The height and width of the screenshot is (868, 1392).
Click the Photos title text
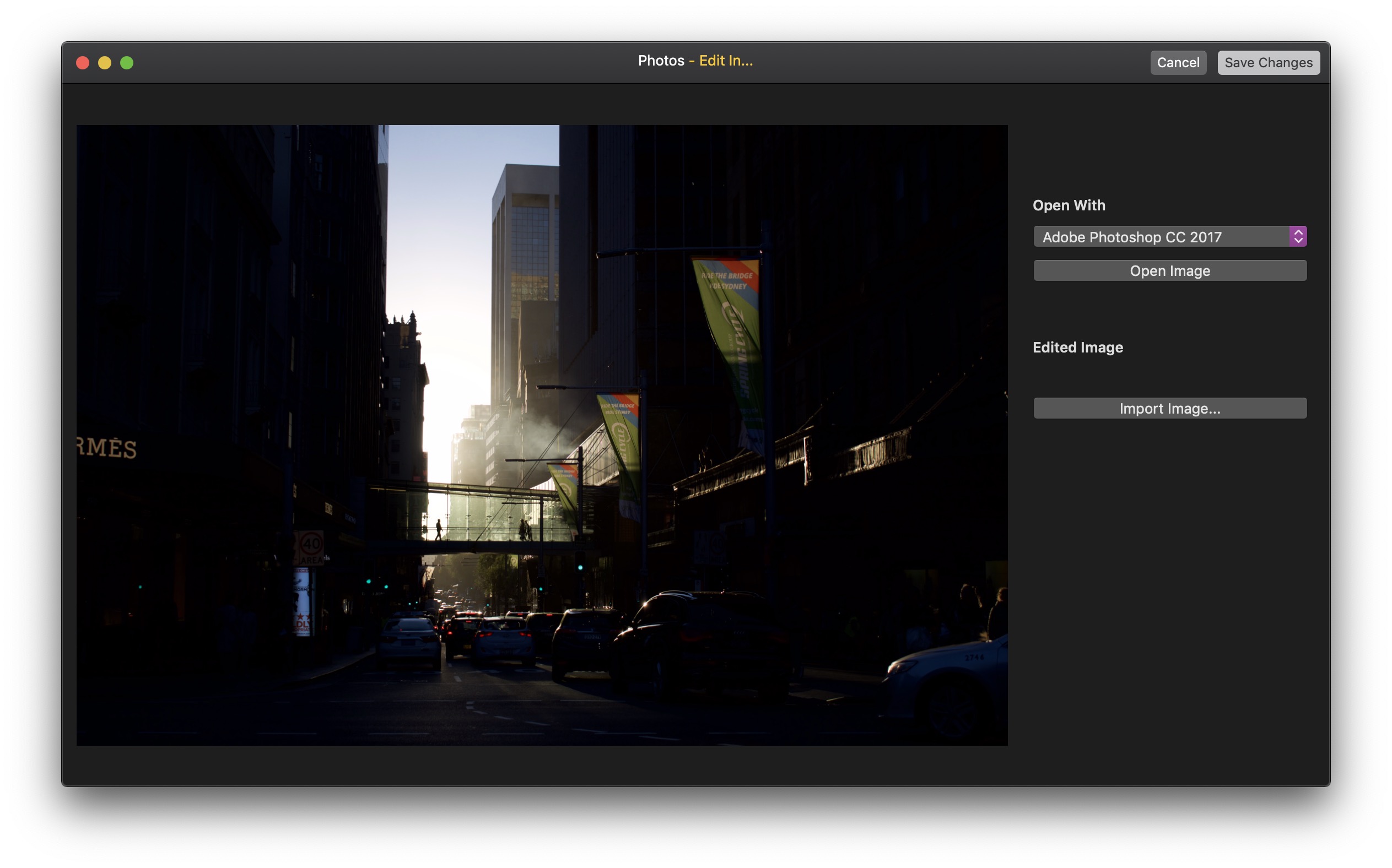coord(661,61)
